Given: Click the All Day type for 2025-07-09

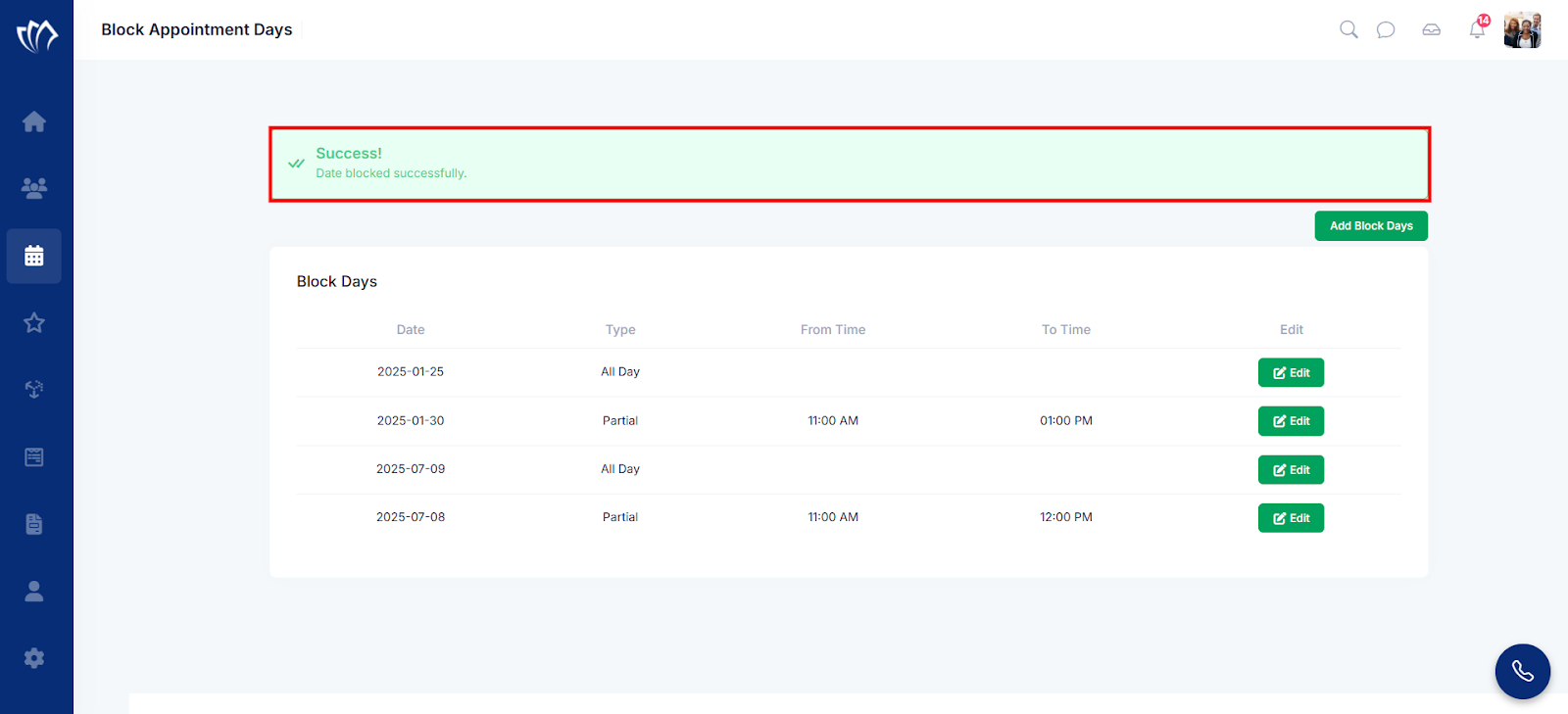Looking at the screenshot, I should coord(620,469).
